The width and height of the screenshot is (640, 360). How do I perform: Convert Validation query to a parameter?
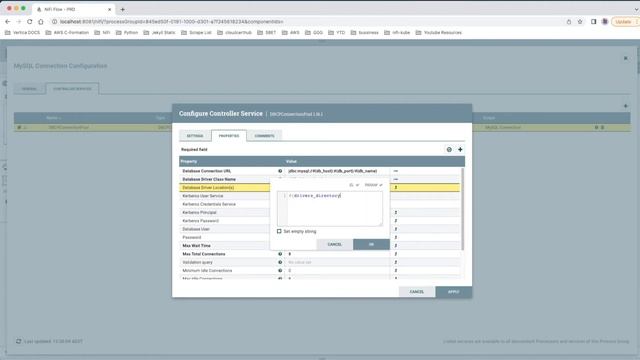396,262
